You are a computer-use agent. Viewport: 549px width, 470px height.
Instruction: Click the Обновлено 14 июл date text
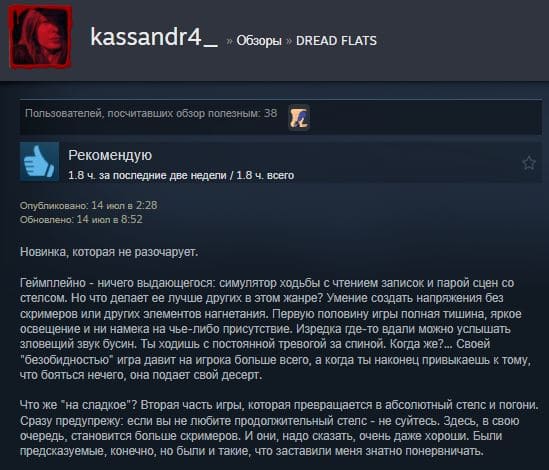(81, 220)
